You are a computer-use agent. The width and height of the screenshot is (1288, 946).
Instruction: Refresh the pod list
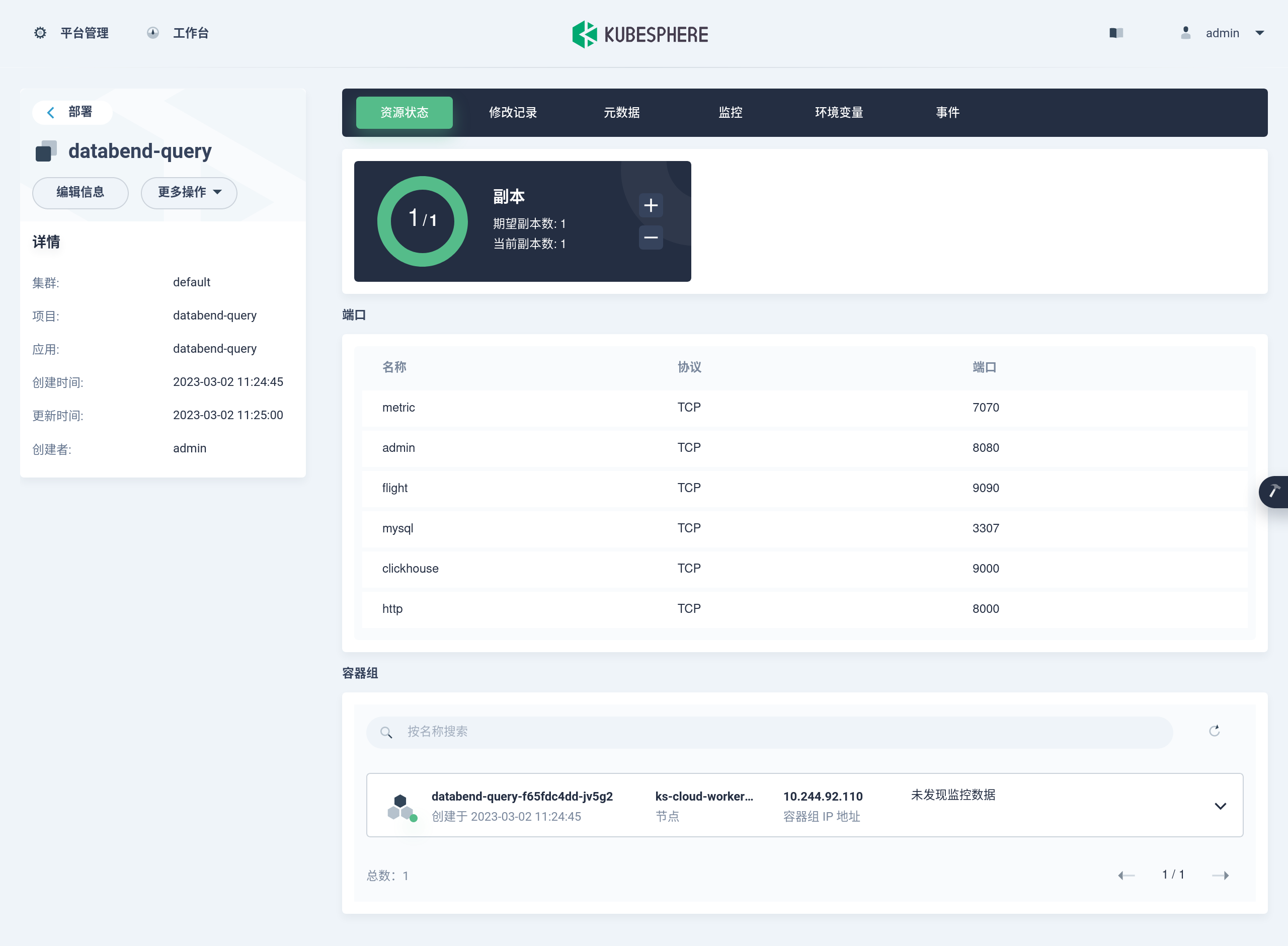(1214, 731)
